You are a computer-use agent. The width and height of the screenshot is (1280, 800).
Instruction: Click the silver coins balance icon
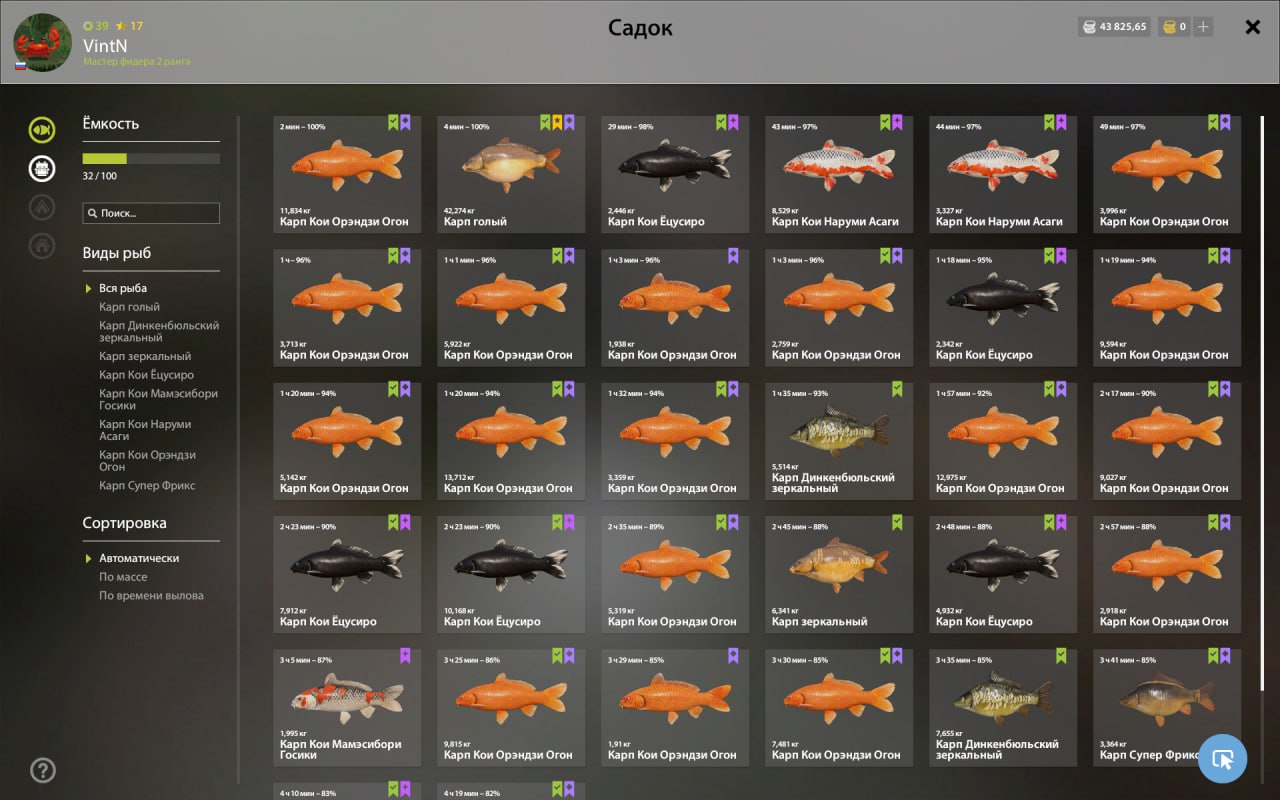tap(1088, 27)
